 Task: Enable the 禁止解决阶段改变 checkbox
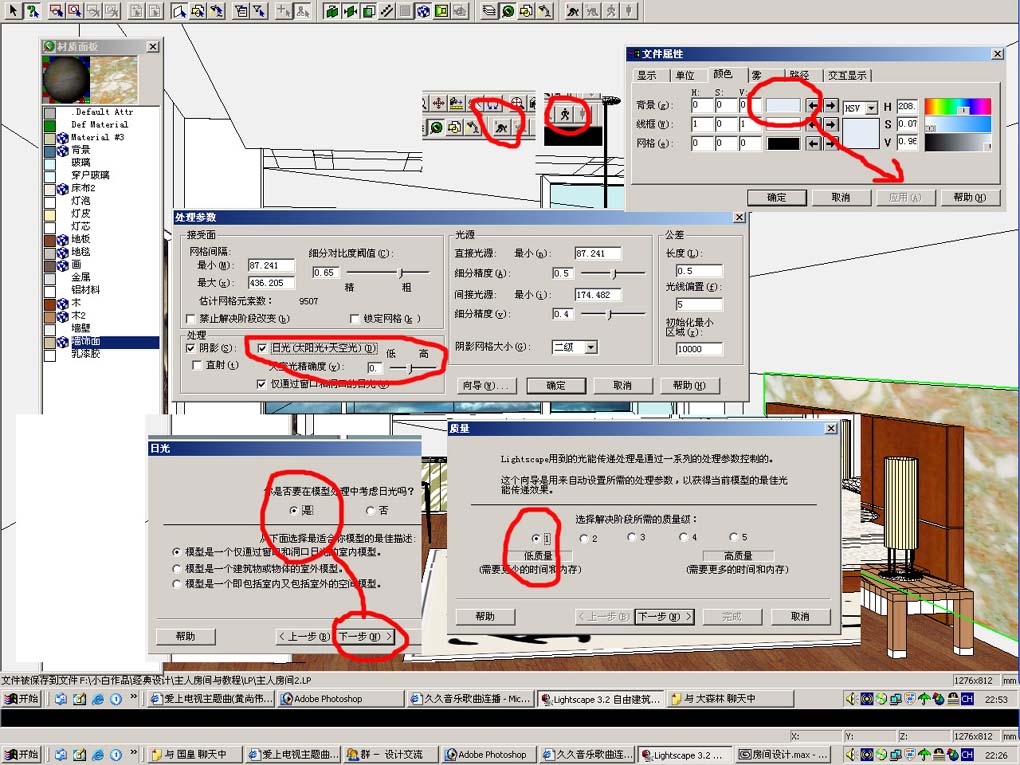point(191,319)
